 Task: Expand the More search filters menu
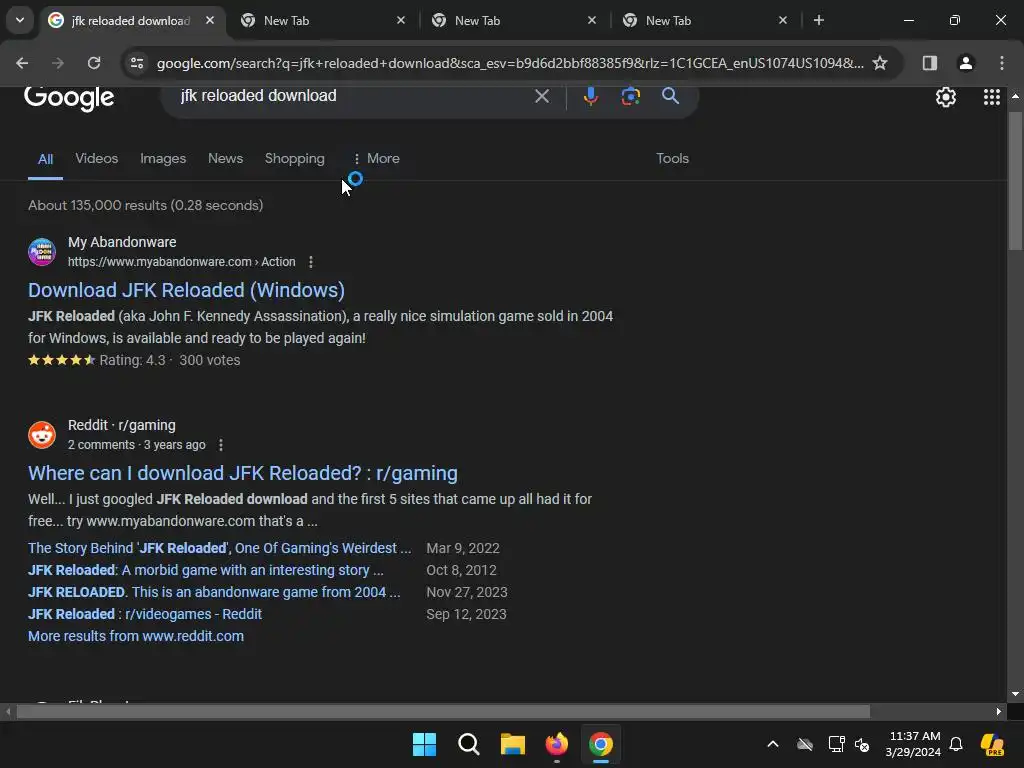(376, 159)
